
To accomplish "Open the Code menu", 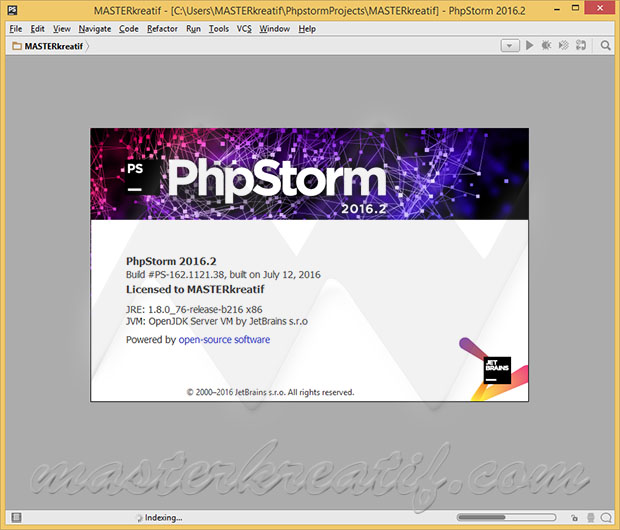I will (129, 28).
